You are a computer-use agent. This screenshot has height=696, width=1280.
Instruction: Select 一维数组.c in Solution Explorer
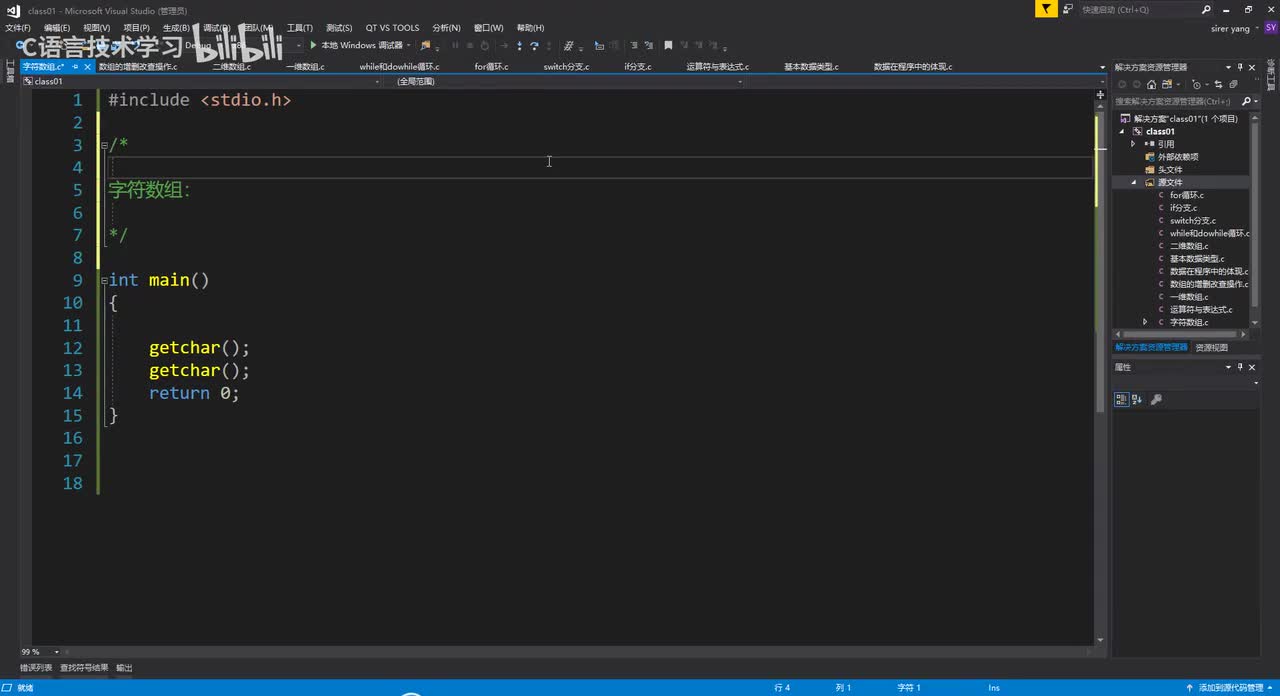tap(1189, 297)
